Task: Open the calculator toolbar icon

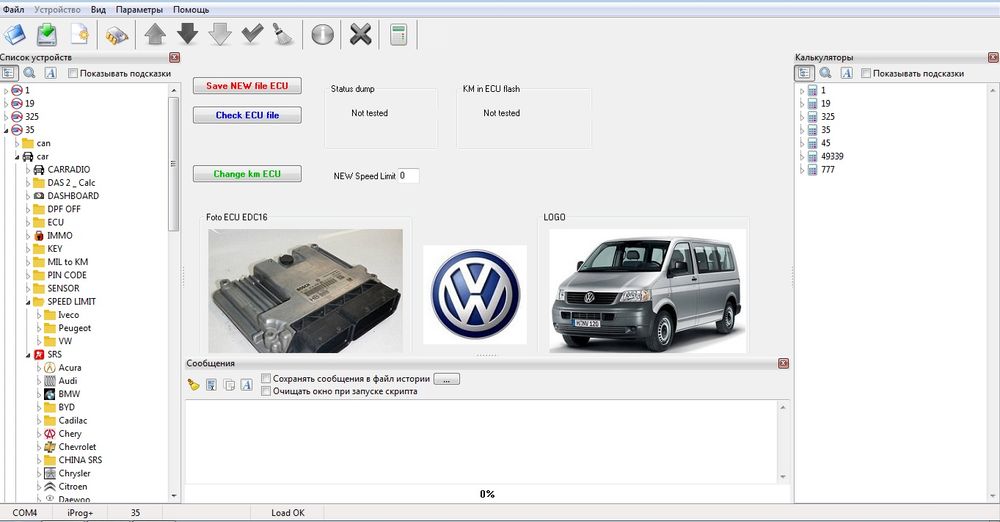Action: (x=399, y=34)
